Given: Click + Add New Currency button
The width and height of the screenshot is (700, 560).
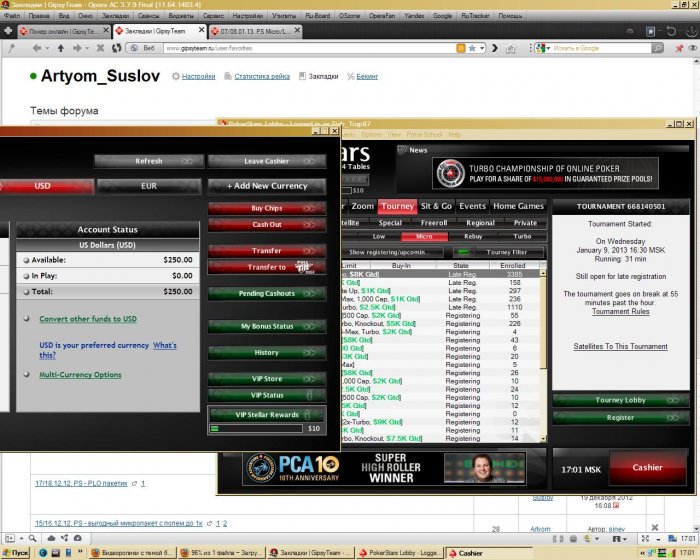Looking at the screenshot, I should (267, 186).
